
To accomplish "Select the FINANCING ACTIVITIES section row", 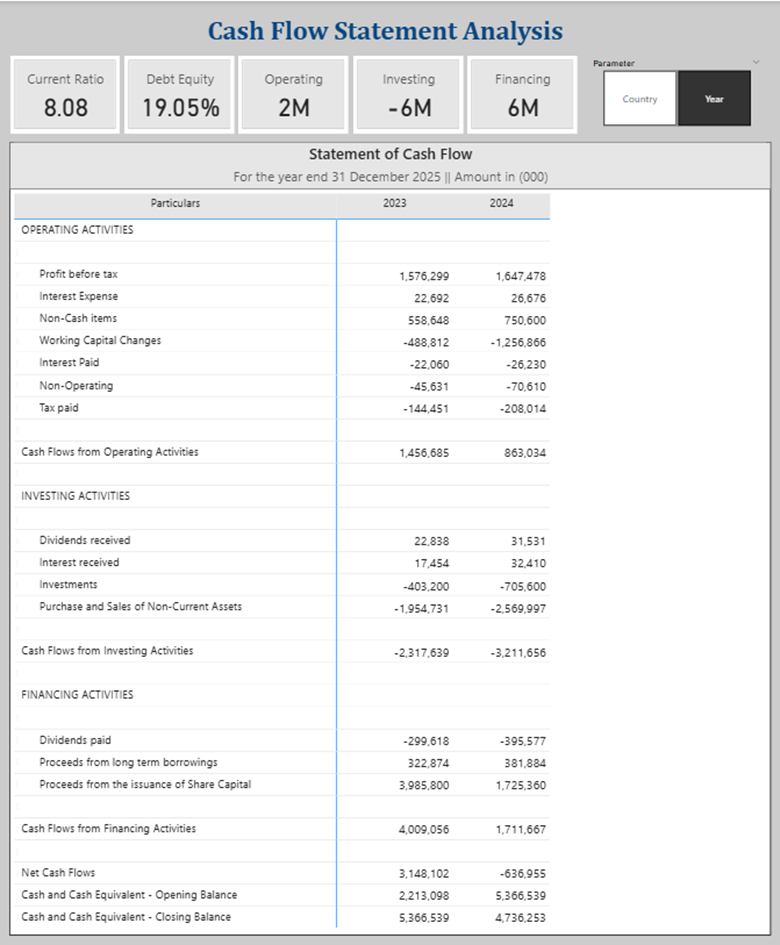I will tap(77, 694).
